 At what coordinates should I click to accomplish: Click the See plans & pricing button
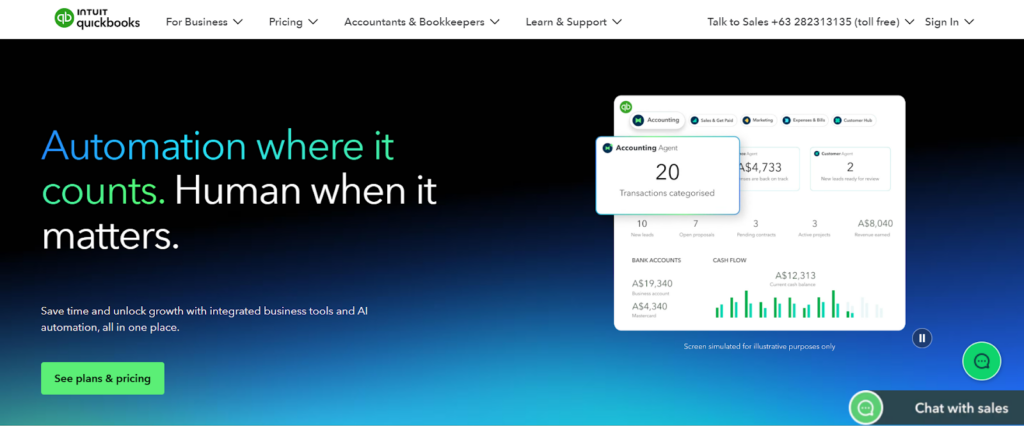coord(102,378)
